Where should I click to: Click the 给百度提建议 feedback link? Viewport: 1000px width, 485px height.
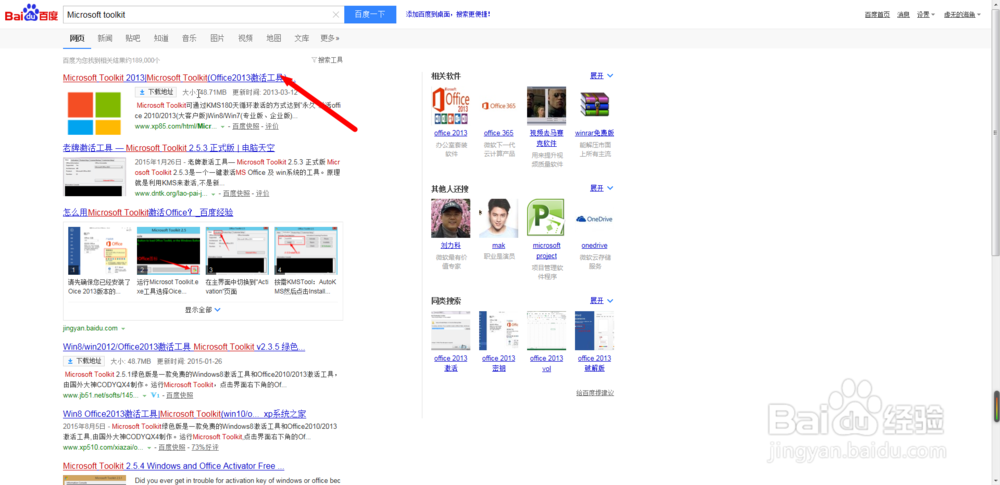594,393
